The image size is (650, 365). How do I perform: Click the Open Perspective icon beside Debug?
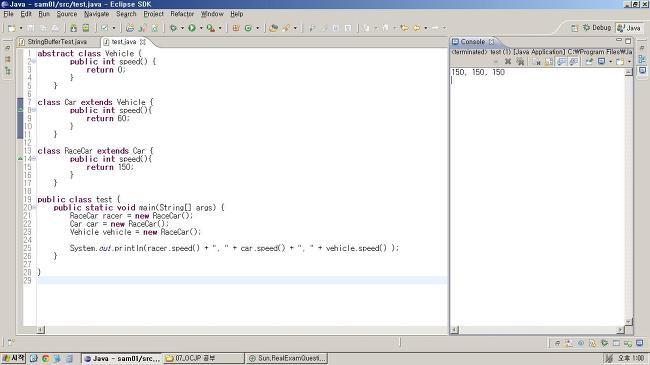coord(575,28)
